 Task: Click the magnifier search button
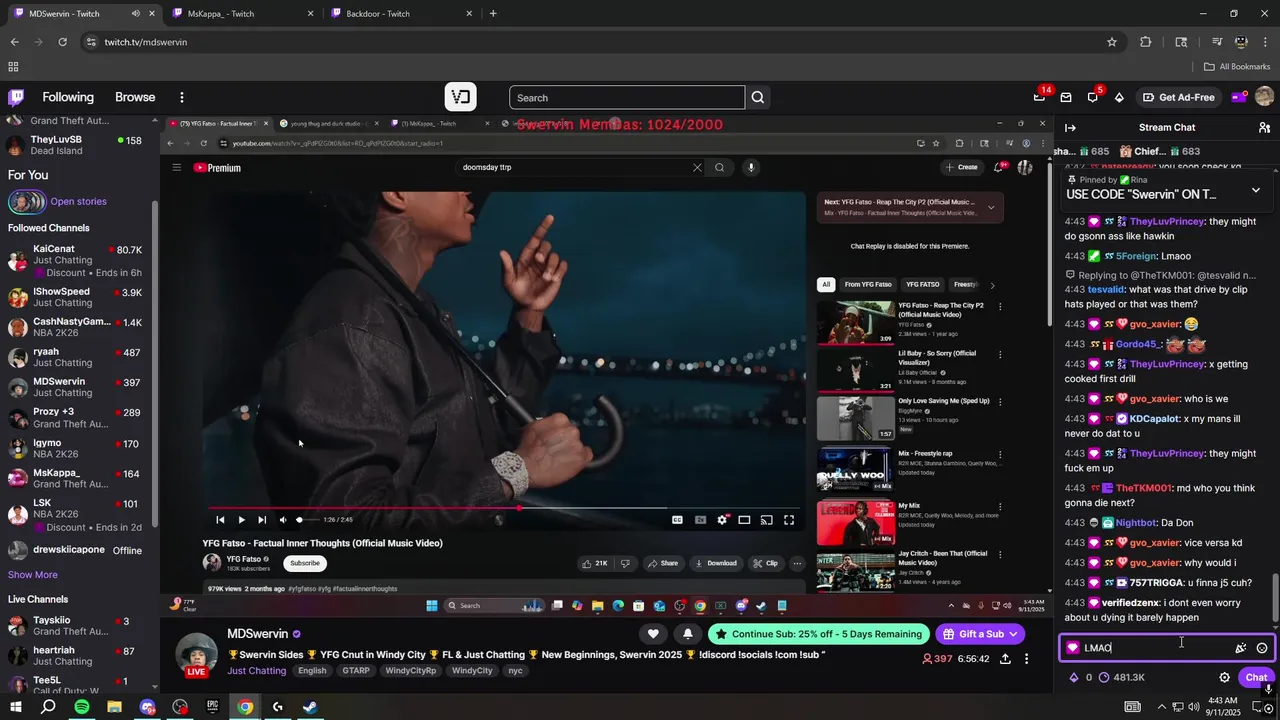point(758,97)
